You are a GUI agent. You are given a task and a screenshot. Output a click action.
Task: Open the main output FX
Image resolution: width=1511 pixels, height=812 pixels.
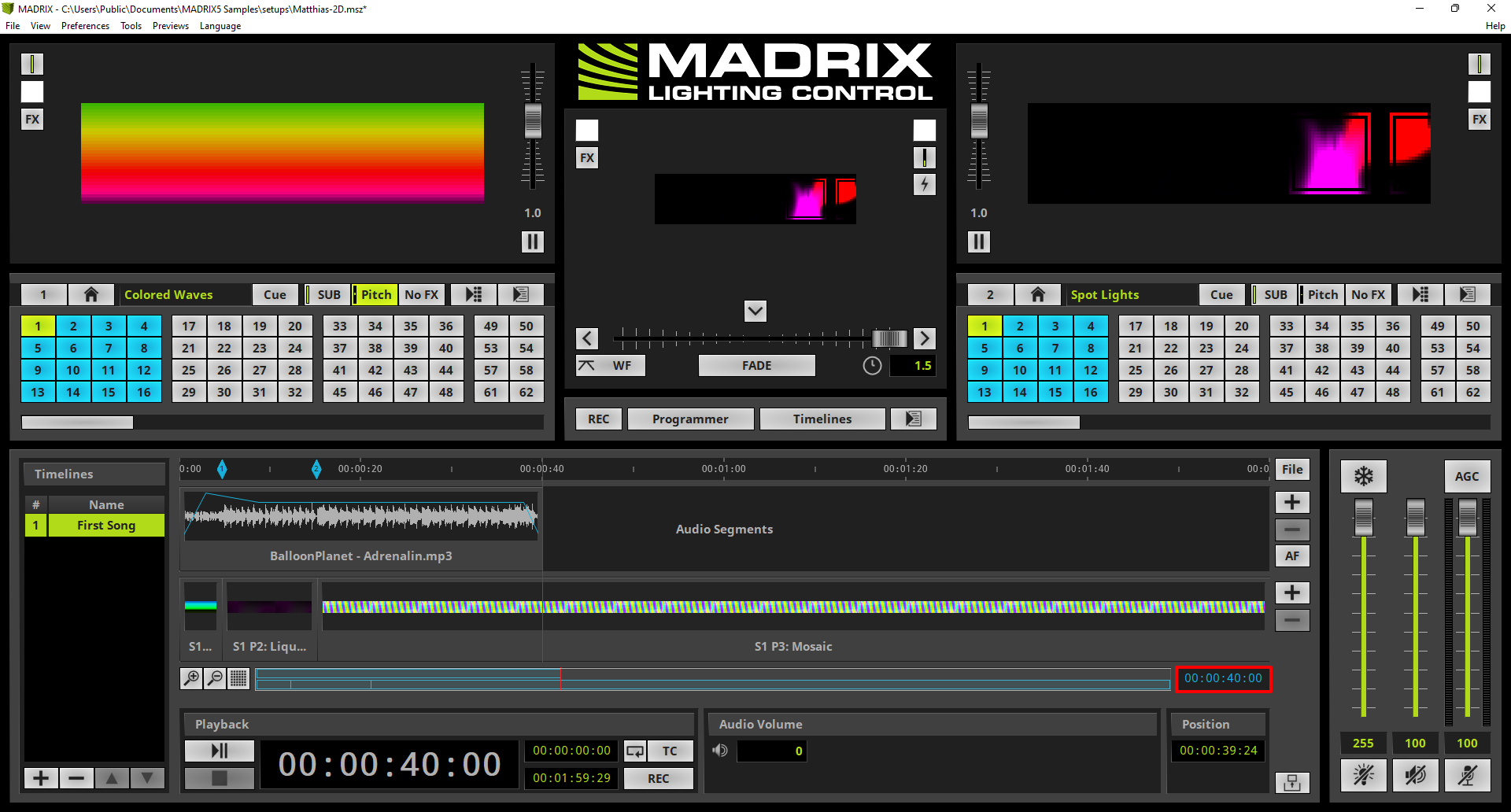click(x=587, y=158)
